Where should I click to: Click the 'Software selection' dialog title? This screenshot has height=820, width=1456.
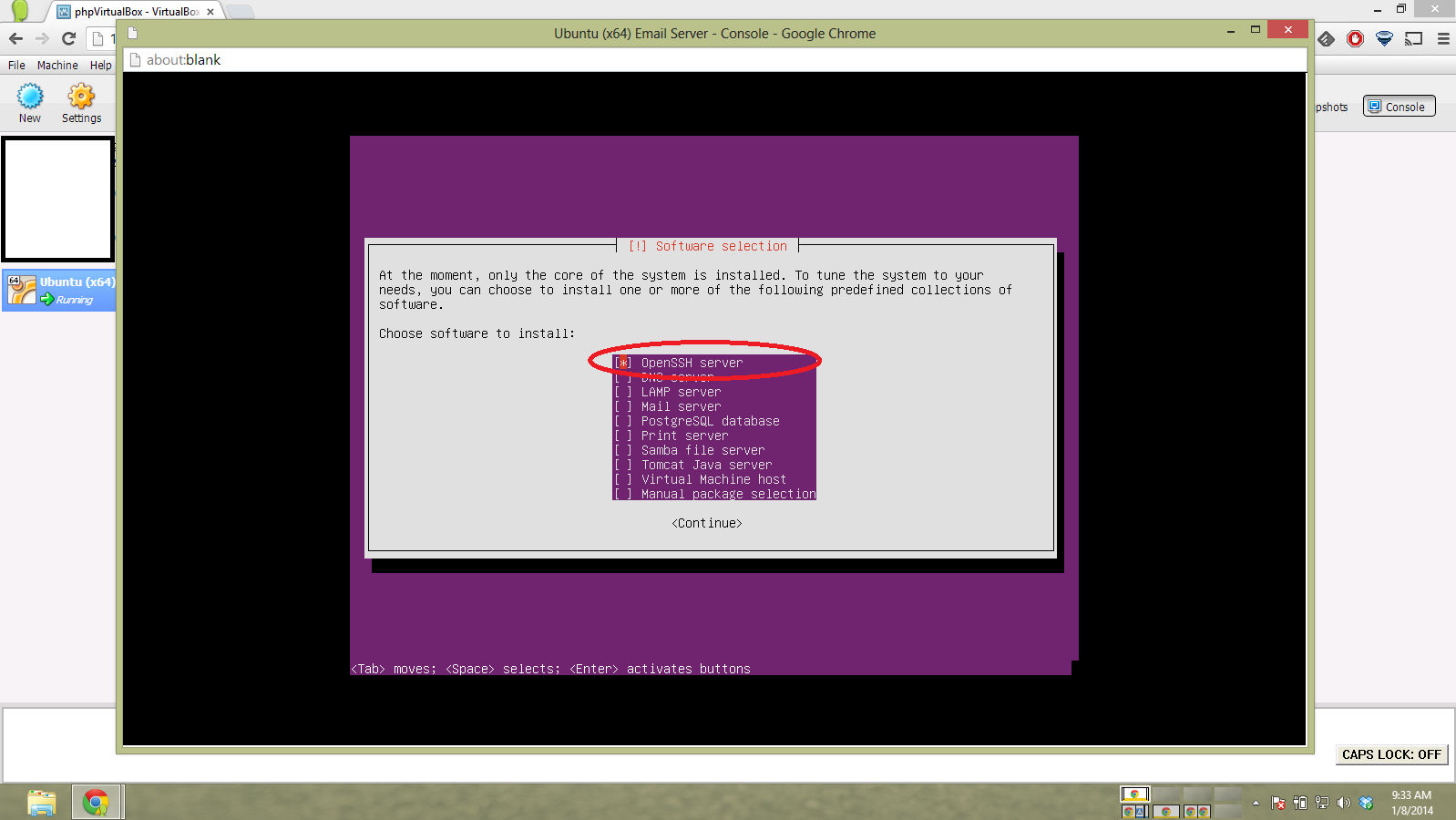coord(708,246)
